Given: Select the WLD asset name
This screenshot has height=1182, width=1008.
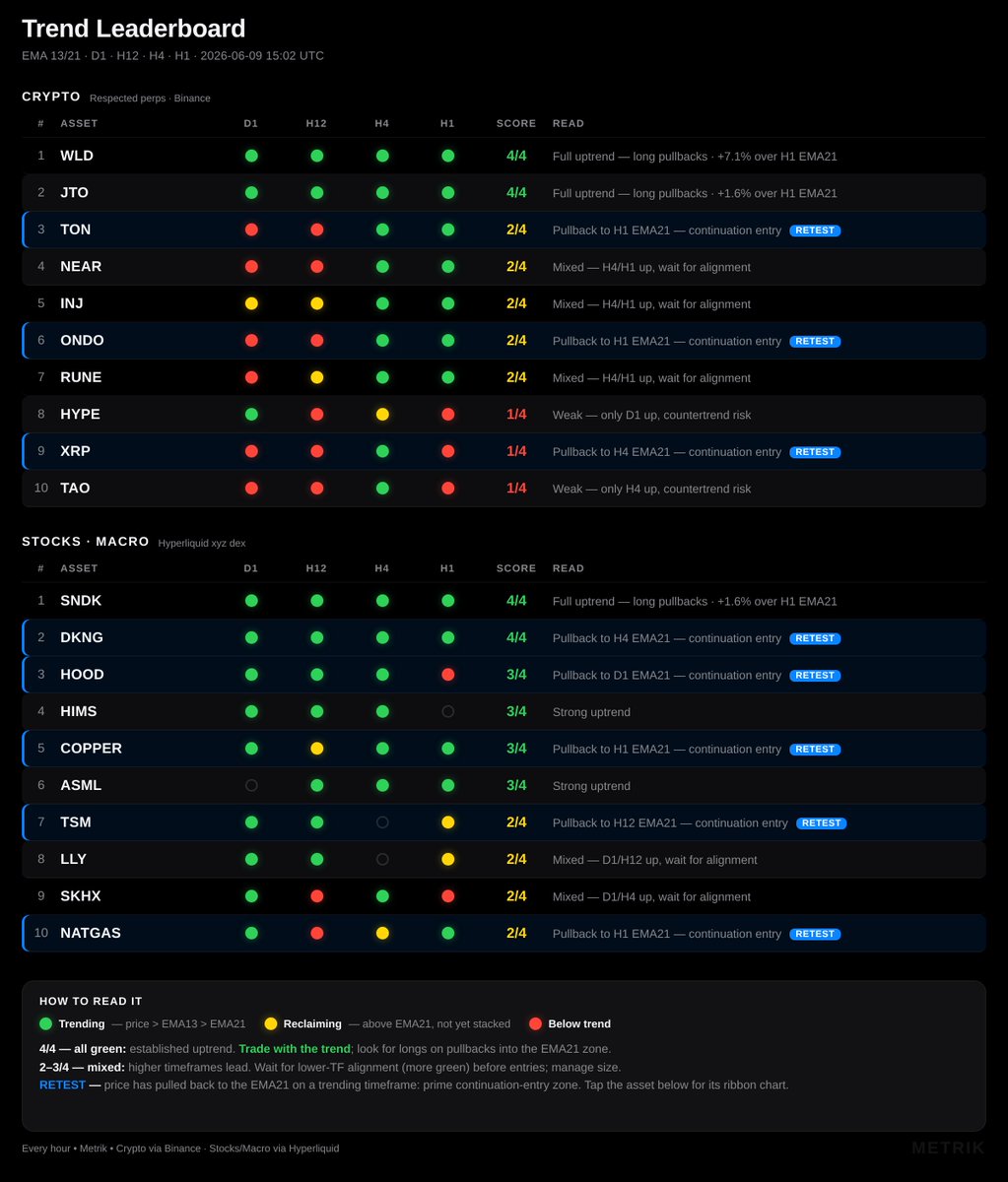Looking at the screenshot, I should coord(77,156).
